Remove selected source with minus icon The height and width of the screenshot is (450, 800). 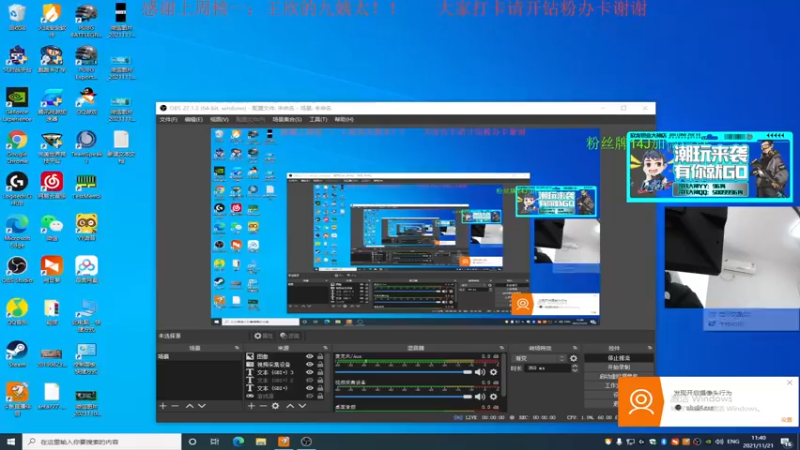coord(263,406)
